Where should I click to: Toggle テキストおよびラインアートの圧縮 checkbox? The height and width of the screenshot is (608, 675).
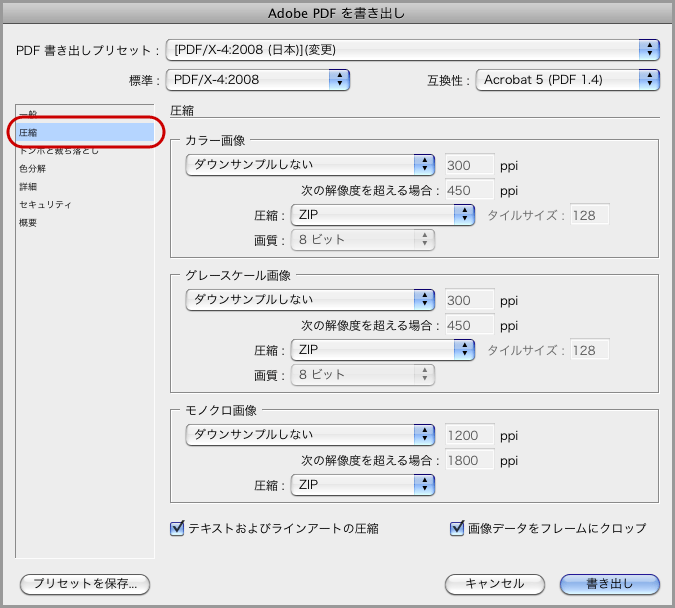click(177, 528)
